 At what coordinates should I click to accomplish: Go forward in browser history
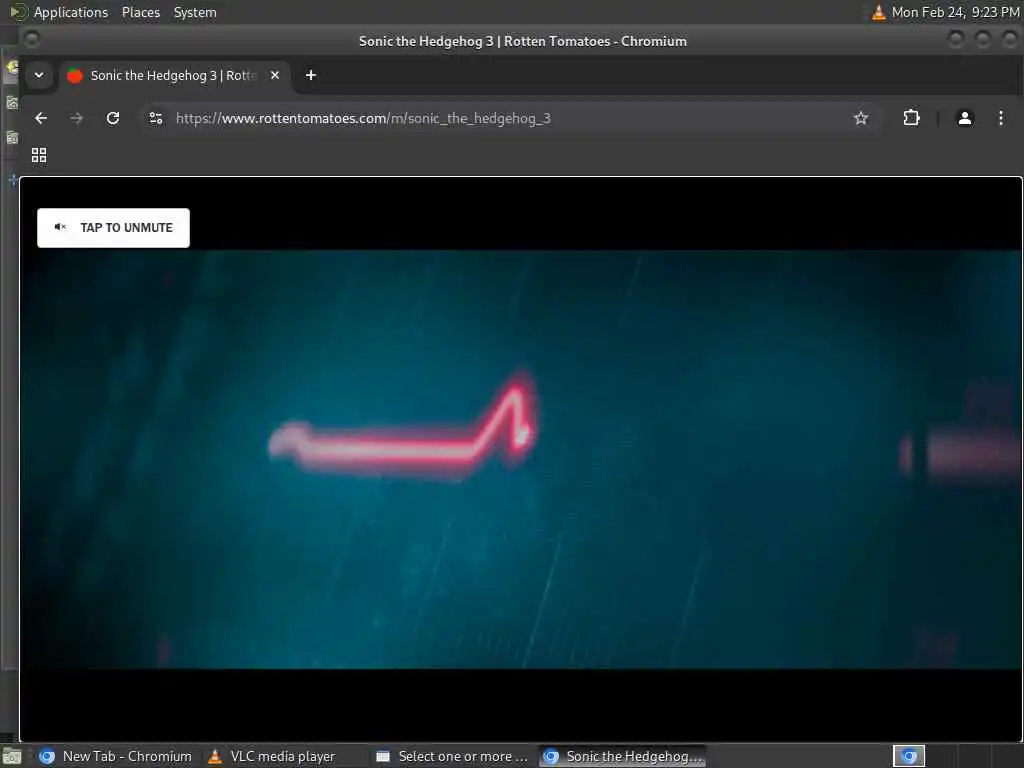point(76,118)
